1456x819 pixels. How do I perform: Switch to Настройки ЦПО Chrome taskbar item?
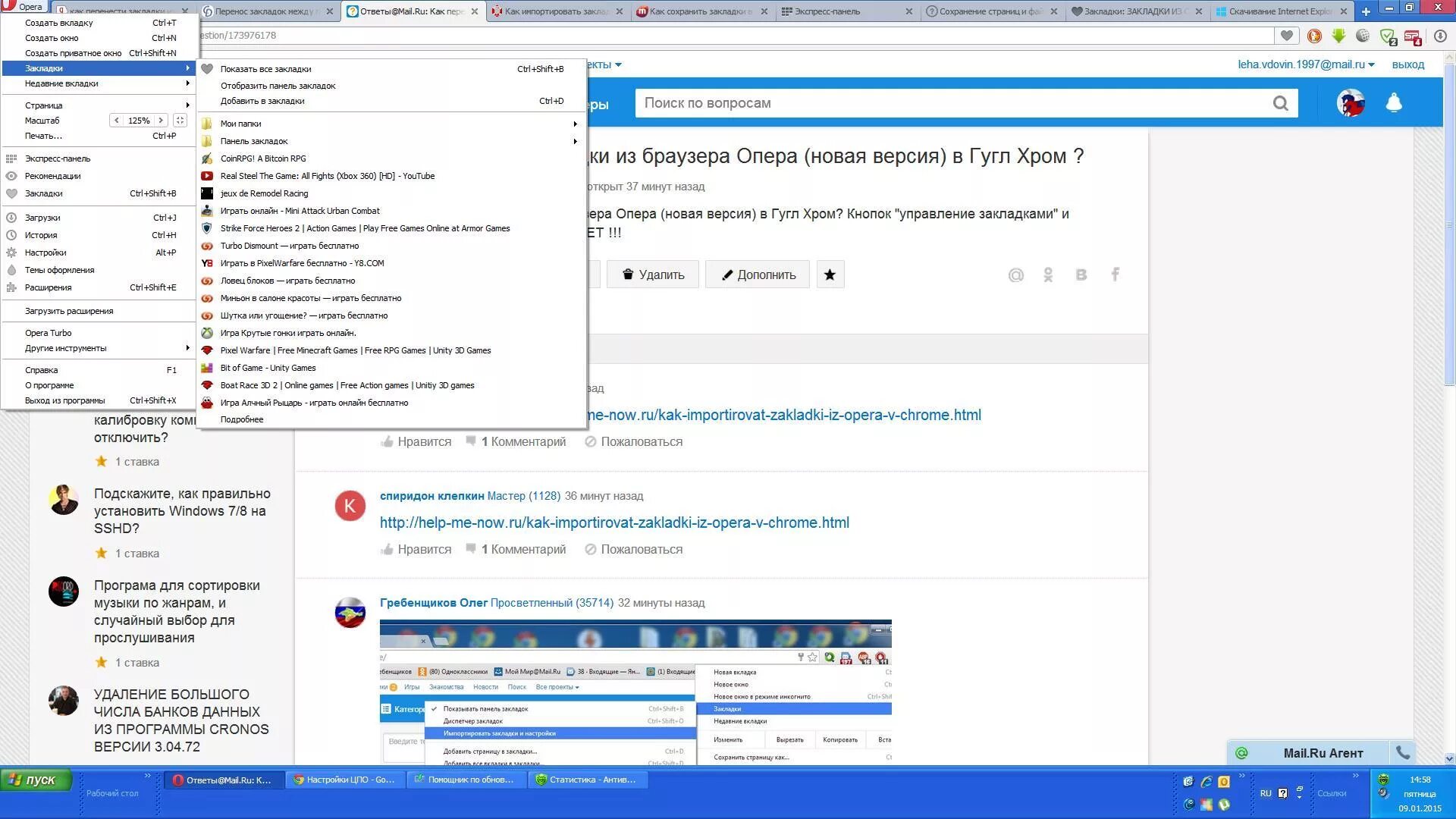click(x=345, y=780)
